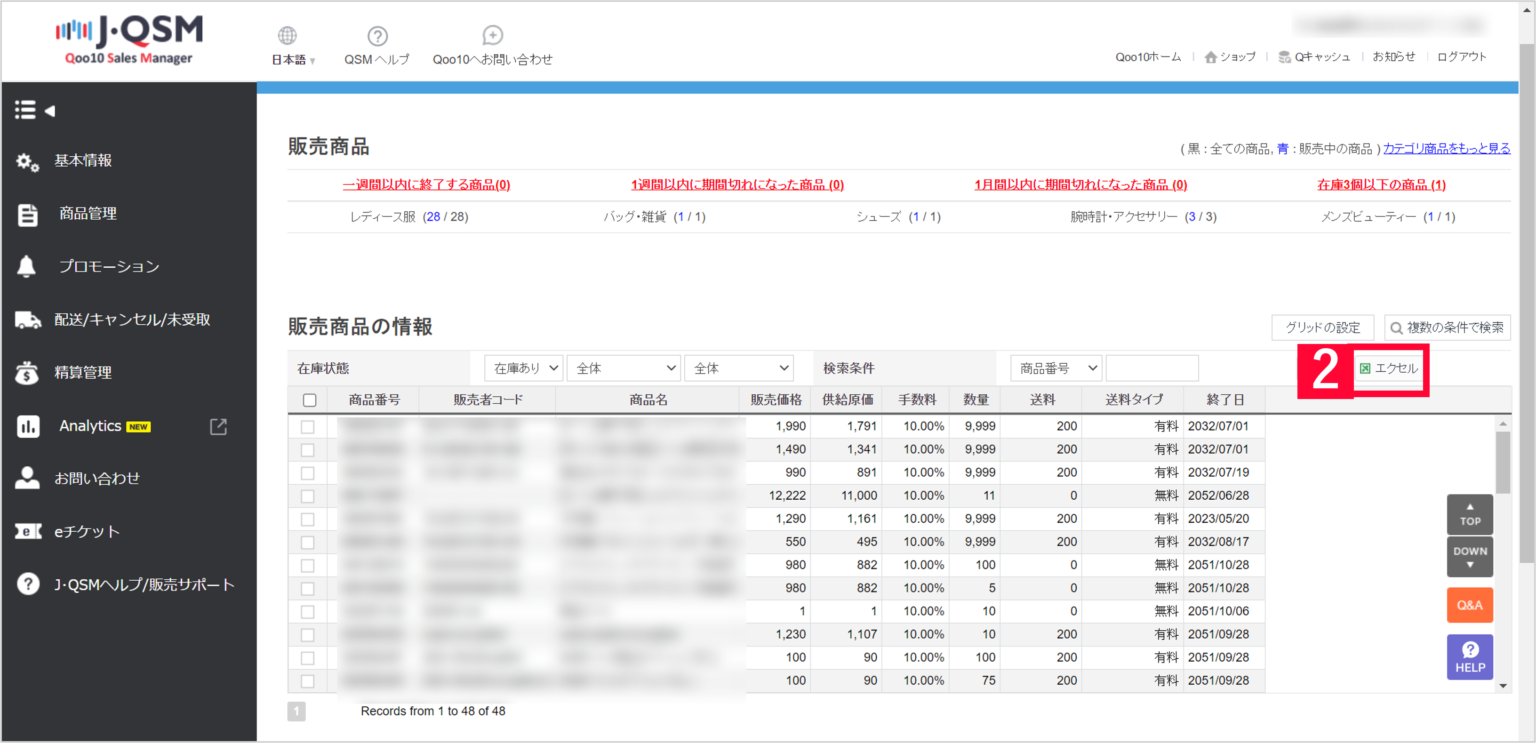Open the 在庫あり stock filter dropdown
Viewport: 1536px width, 743px height.
click(x=523, y=367)
